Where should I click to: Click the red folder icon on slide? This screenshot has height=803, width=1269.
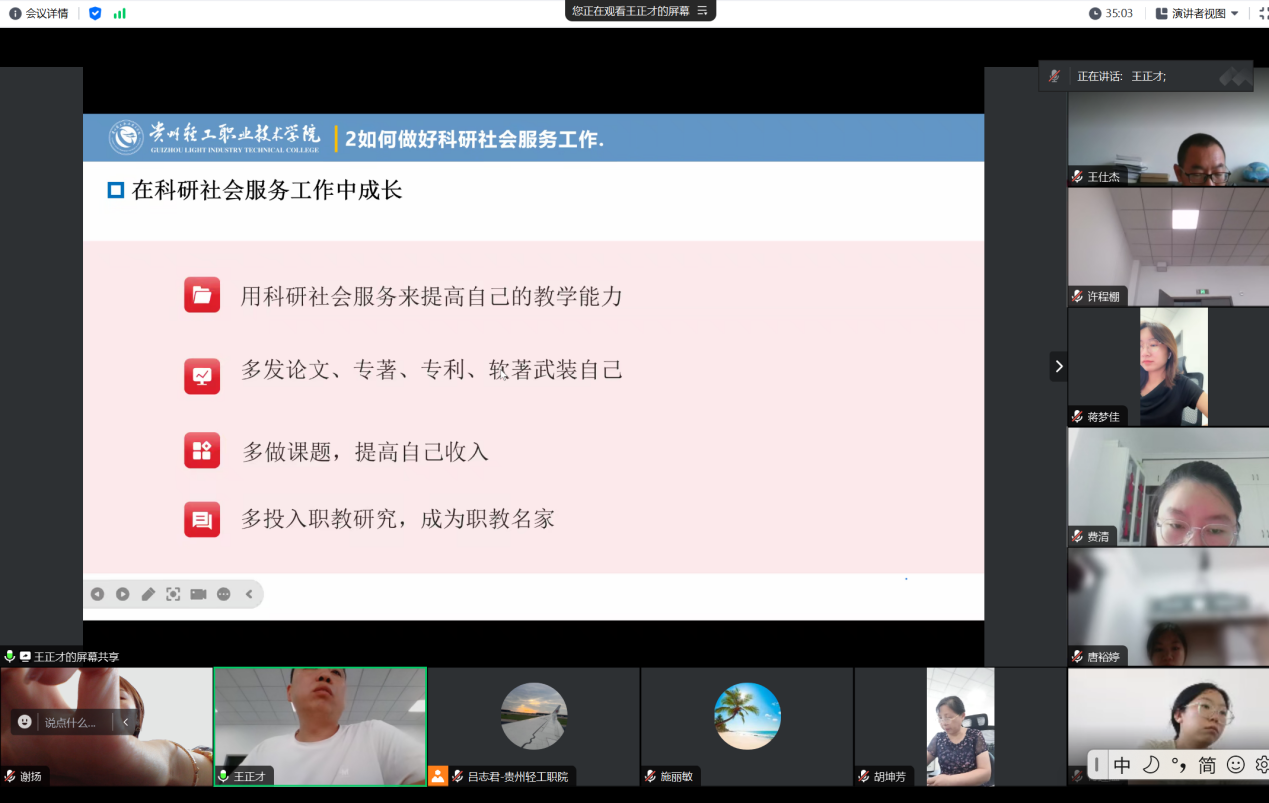[202, 295]
